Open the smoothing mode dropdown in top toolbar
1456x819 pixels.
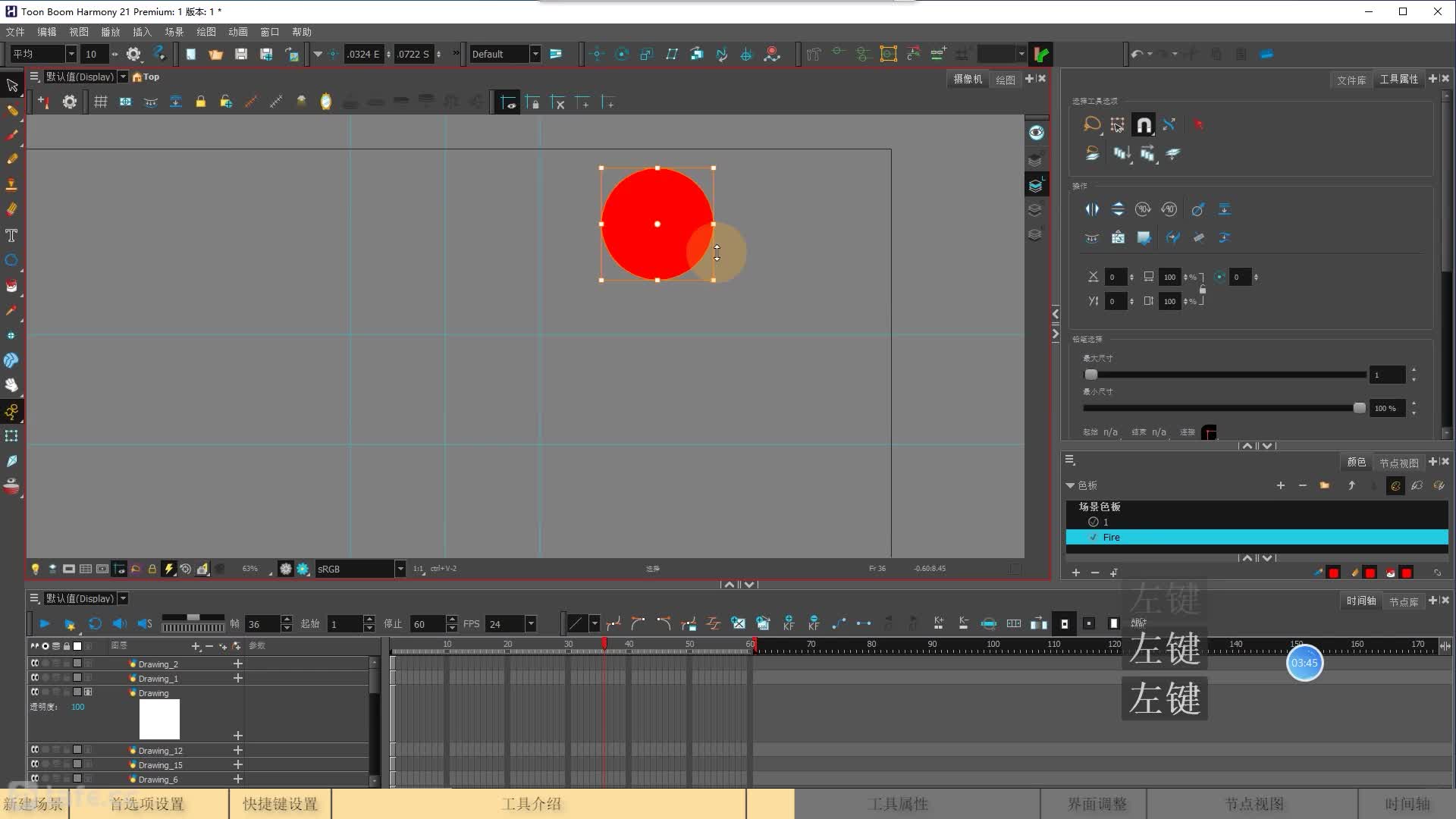pyautogui.click(x=71, y=54)
